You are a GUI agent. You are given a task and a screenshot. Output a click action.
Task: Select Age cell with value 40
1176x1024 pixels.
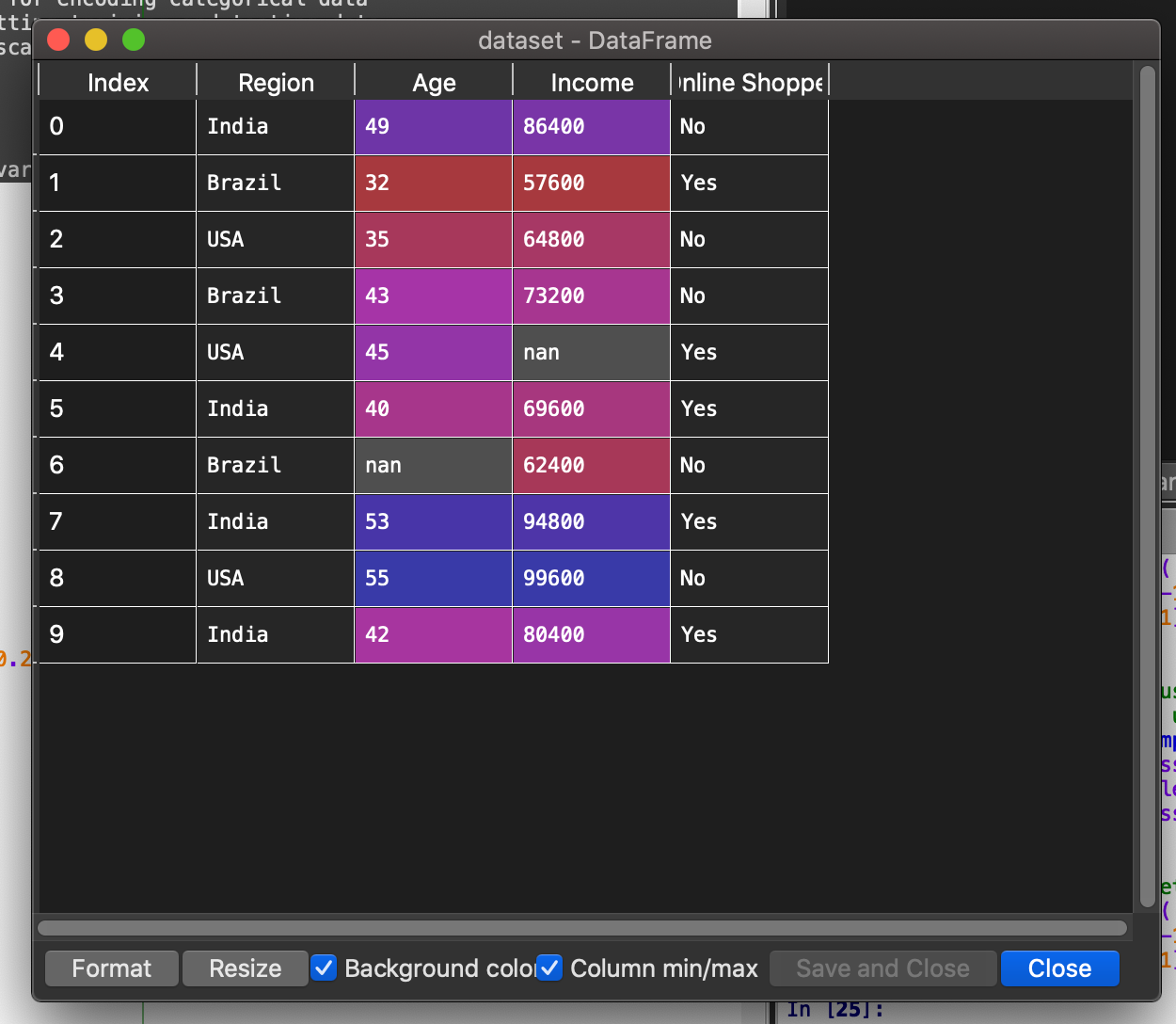pyautogui.click(x=433, y=409)
